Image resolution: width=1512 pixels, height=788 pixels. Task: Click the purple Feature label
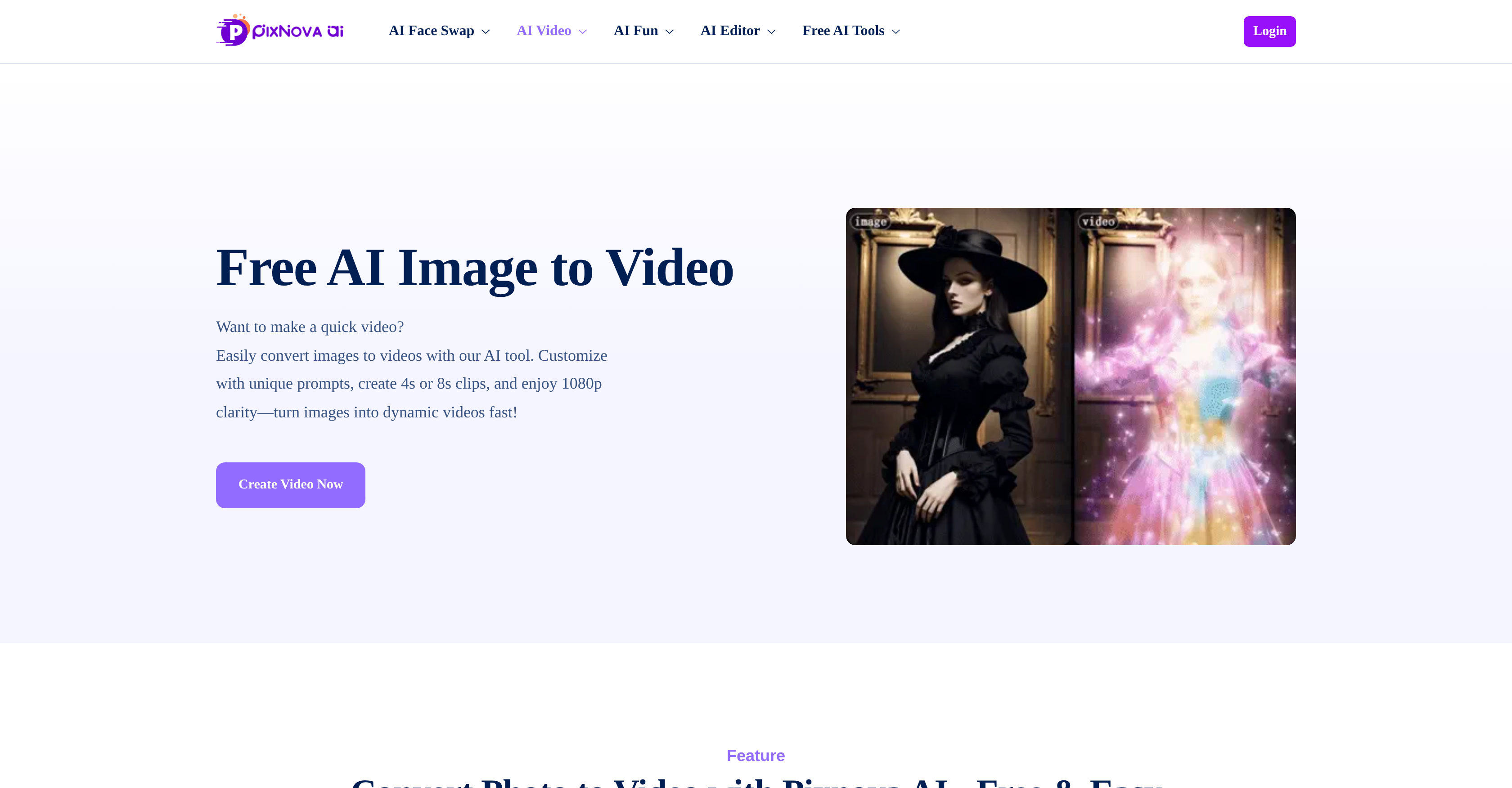click(756, 756)
